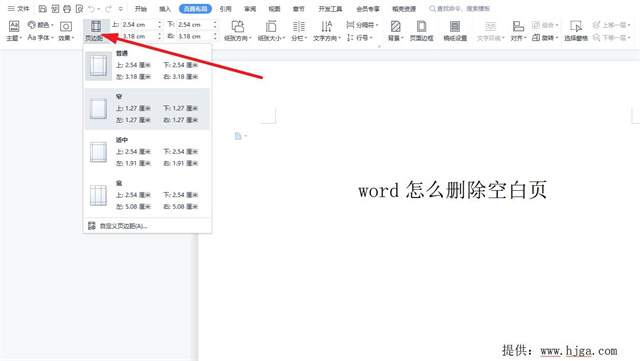Switch to the 插入 ribbon tab
This screenshot has width=640, height=361.
165,9
